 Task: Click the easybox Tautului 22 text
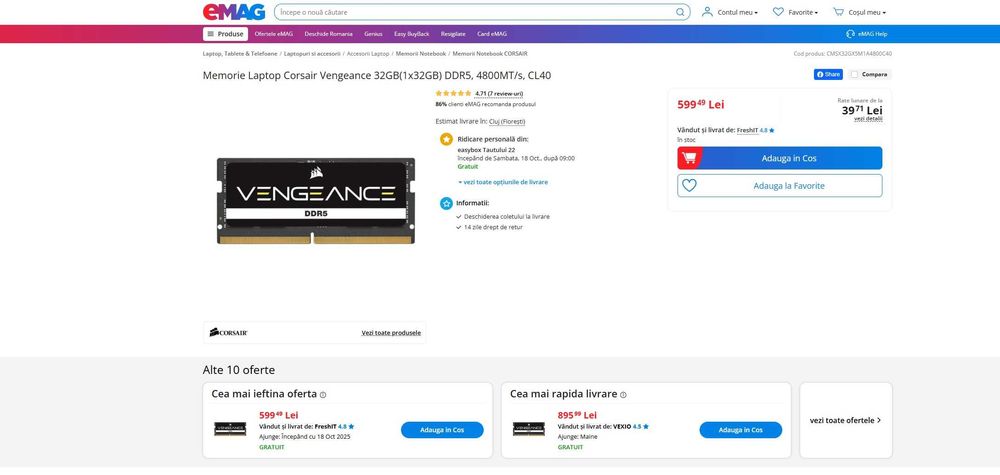487,150
